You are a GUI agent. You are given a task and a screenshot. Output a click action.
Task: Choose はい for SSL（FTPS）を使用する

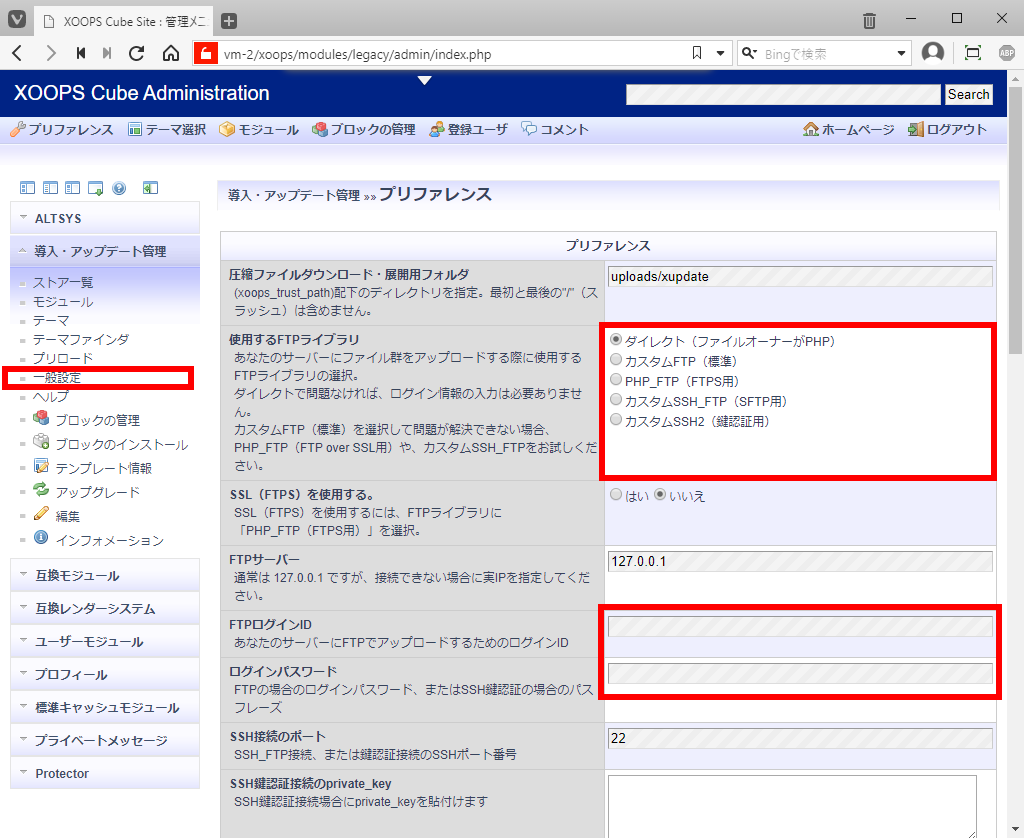[x=615, y=495]
